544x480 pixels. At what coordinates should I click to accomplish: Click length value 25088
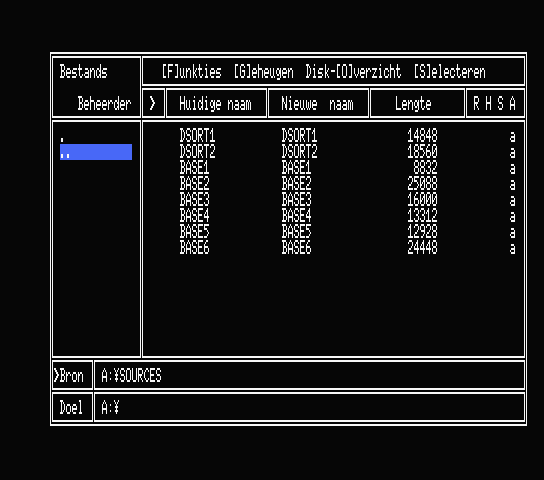(x=422, y=183)
